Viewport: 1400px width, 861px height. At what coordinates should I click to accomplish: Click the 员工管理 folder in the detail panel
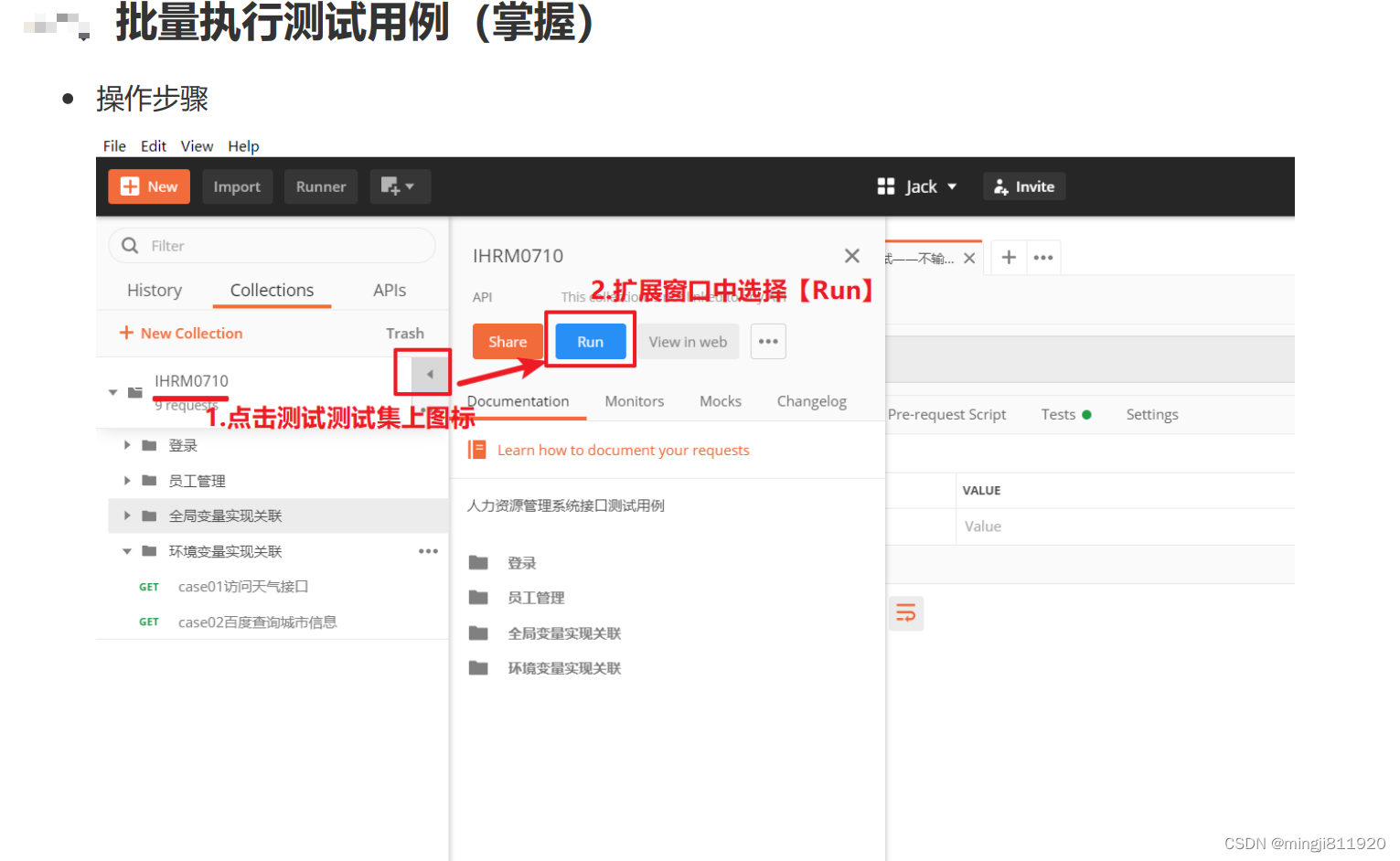(536, 598)
